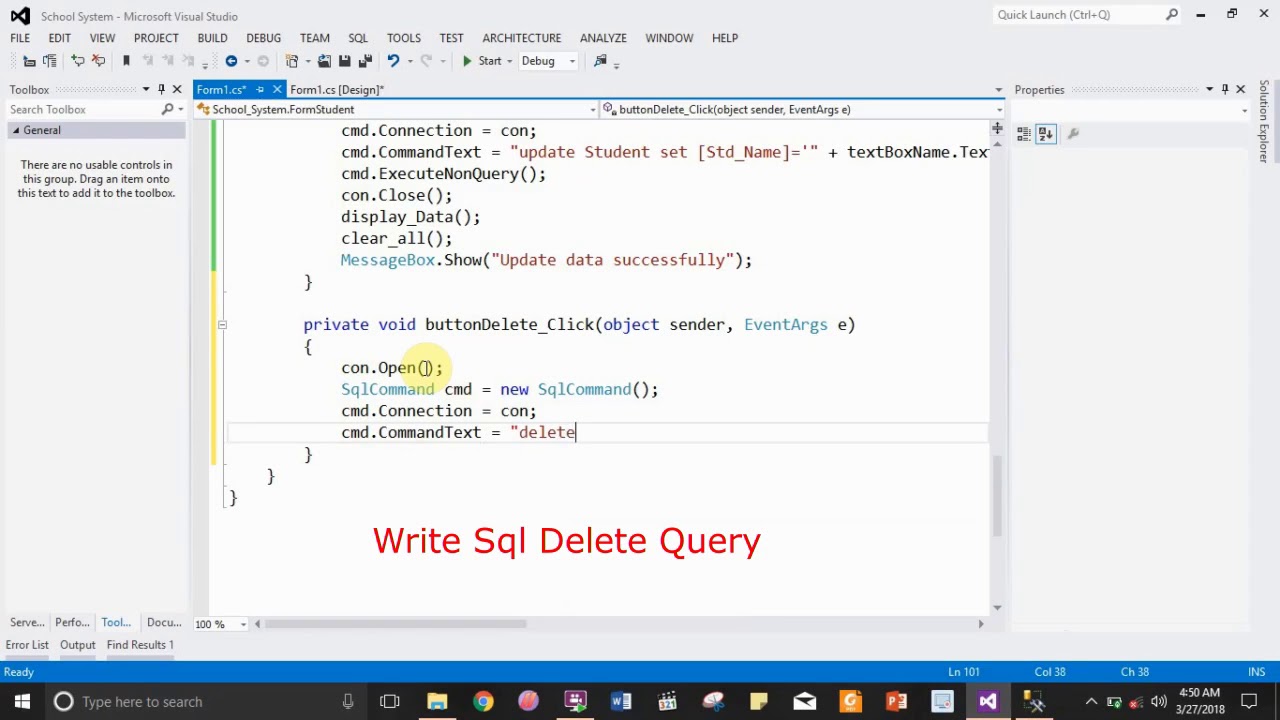This screenshot has height=720, width=1280.
Task: Toggle auto-hide pin on Properties panel
Action: 1225,90
